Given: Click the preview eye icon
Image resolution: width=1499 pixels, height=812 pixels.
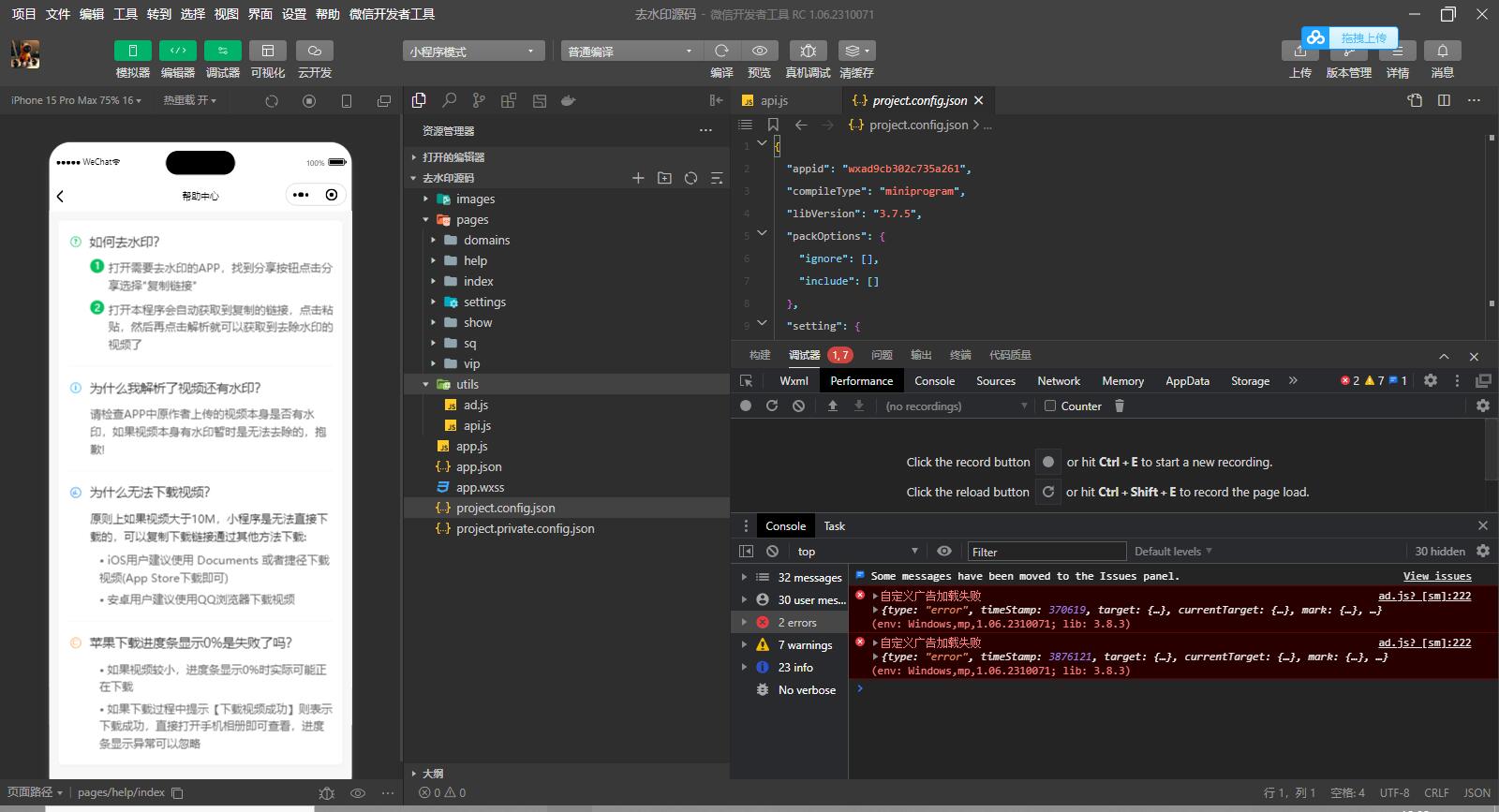Looking at the screenshot, I should point(759,51).
